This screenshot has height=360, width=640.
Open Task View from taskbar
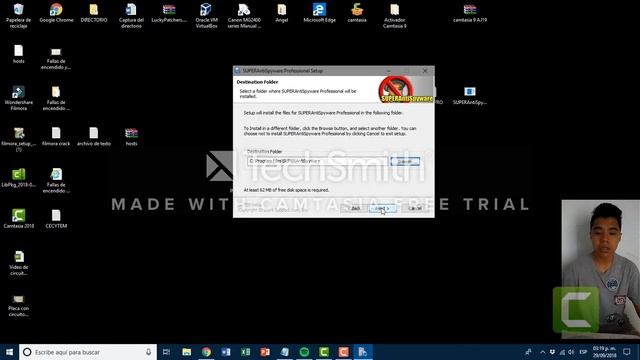point(167,352)
